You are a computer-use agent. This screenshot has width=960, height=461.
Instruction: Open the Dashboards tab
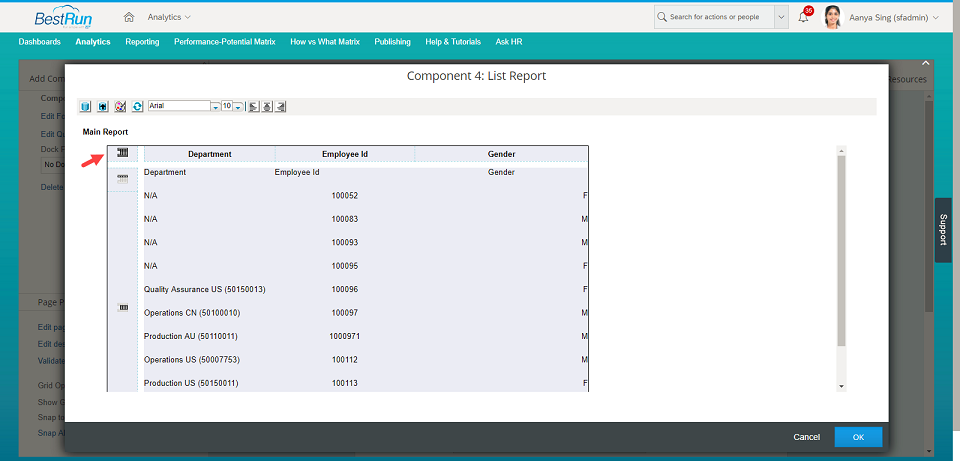(39, 42)
